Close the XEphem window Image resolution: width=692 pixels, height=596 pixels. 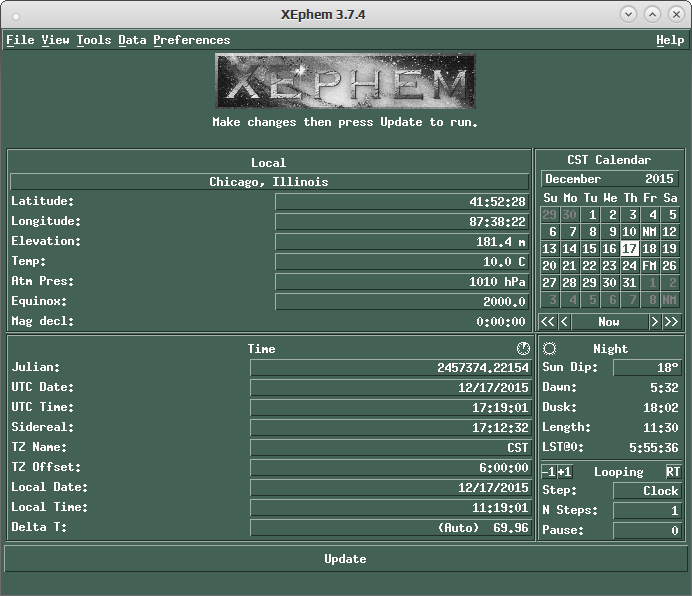[x=676, y=15]
